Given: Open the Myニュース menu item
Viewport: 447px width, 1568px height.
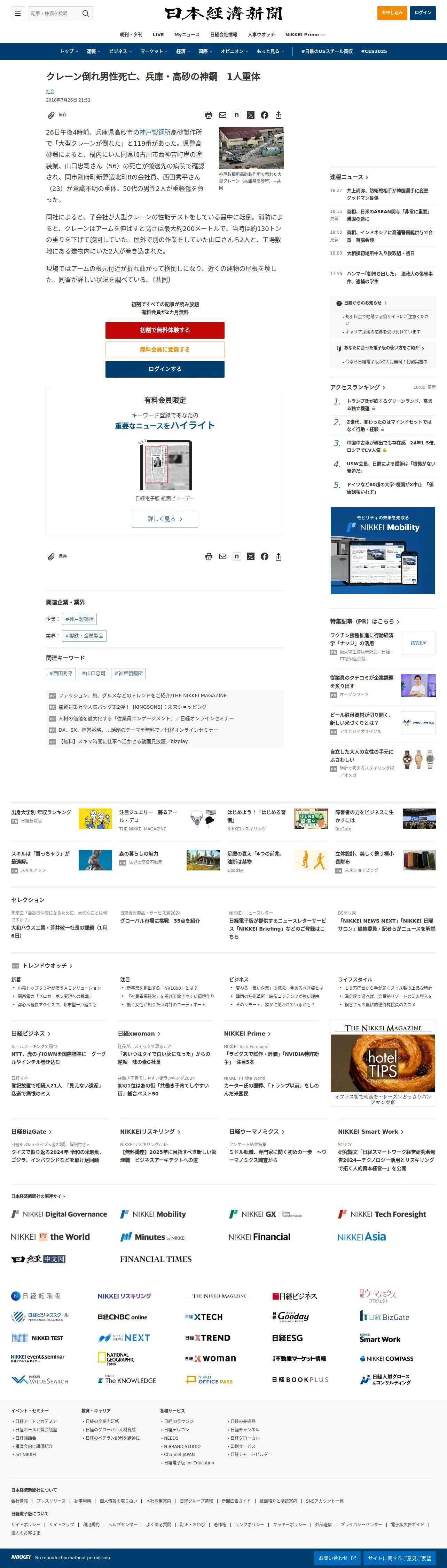Looking at the screenshot, I should tap(187, 35).
